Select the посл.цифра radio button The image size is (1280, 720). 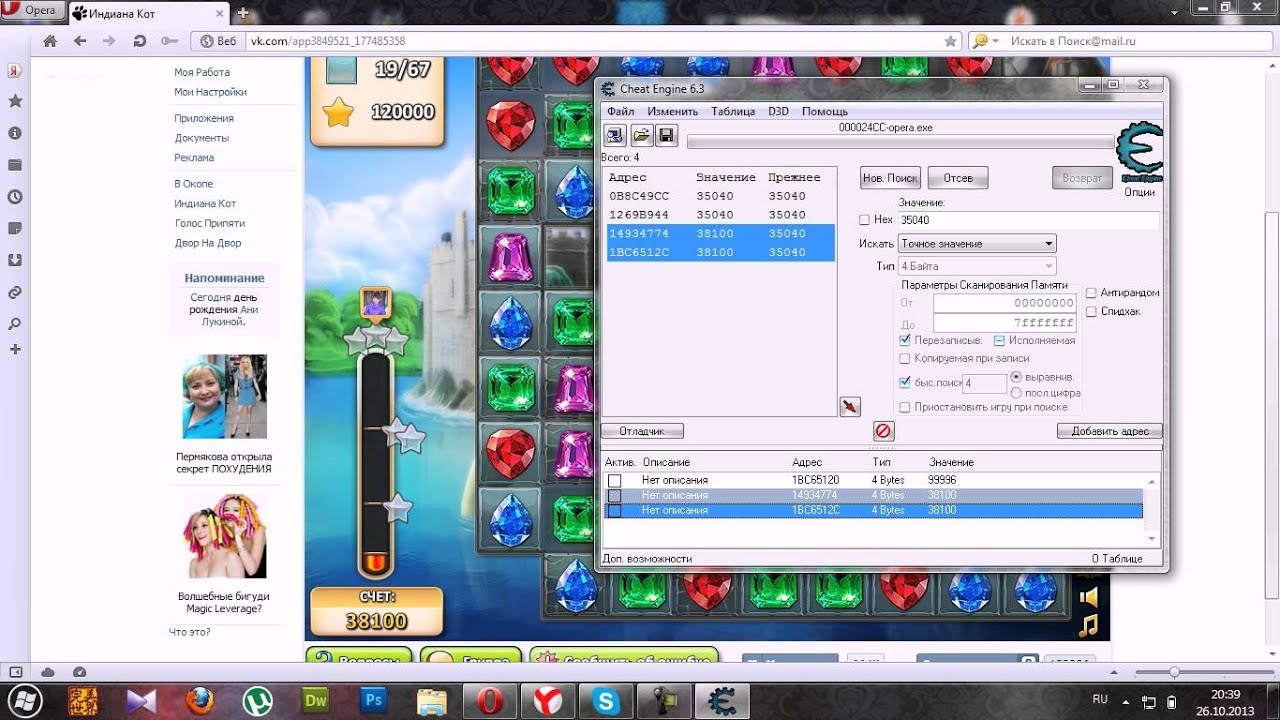[1017, 393]
